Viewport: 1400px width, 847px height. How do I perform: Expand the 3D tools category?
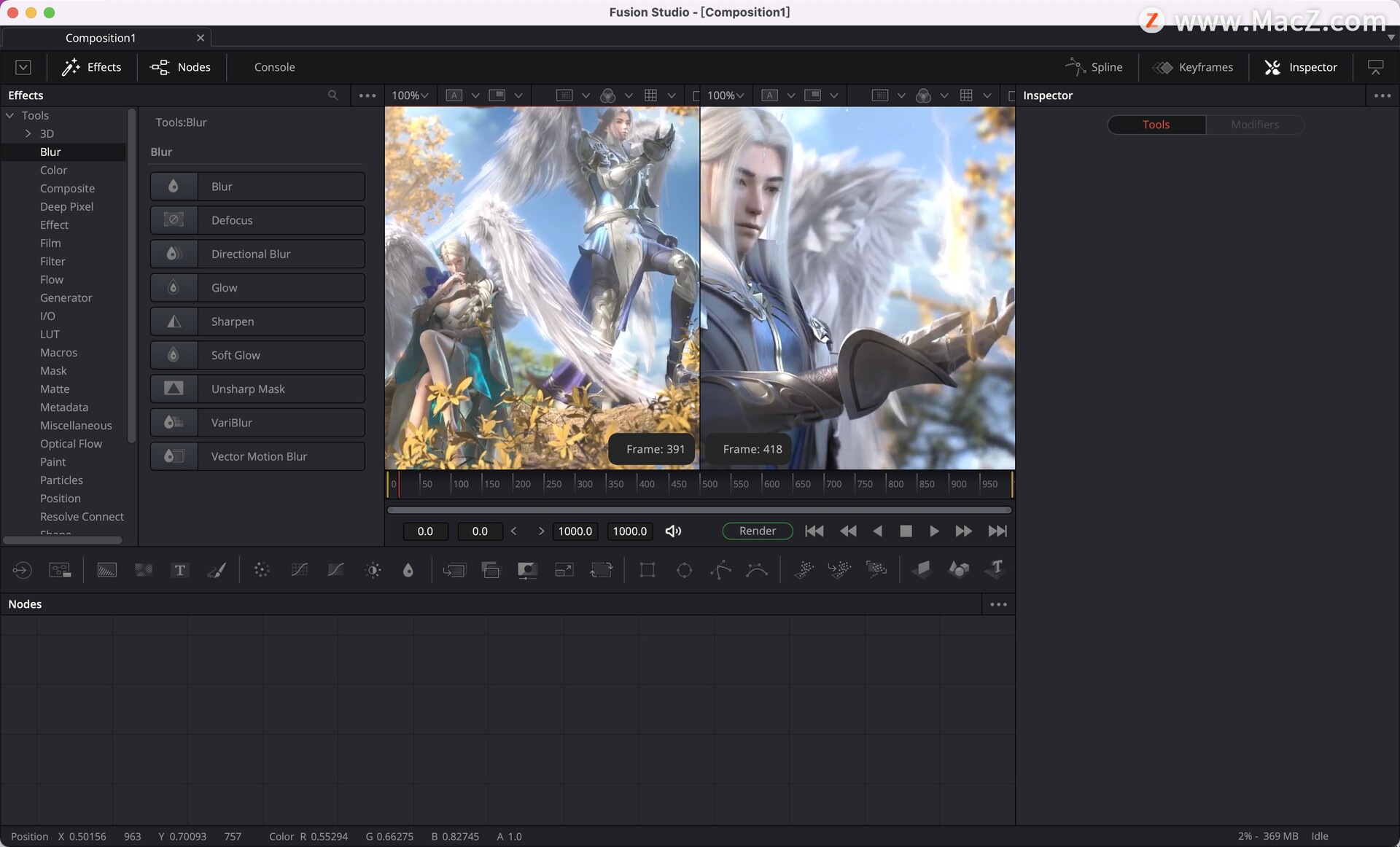(28, 133)
